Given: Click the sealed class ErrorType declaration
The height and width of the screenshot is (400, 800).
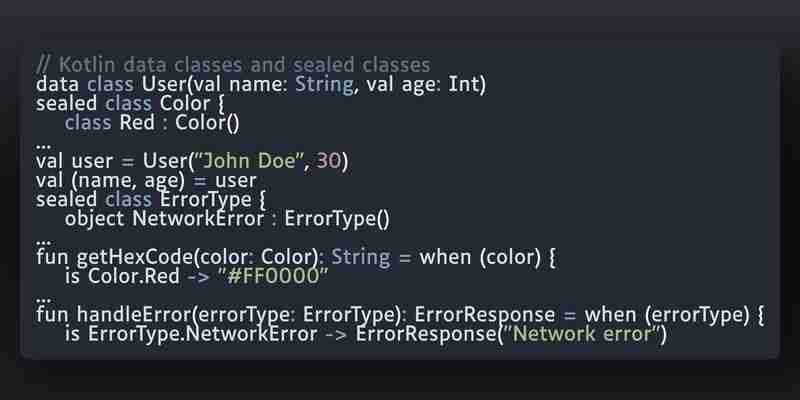Looking at the screenshot, I should point(151,199).
